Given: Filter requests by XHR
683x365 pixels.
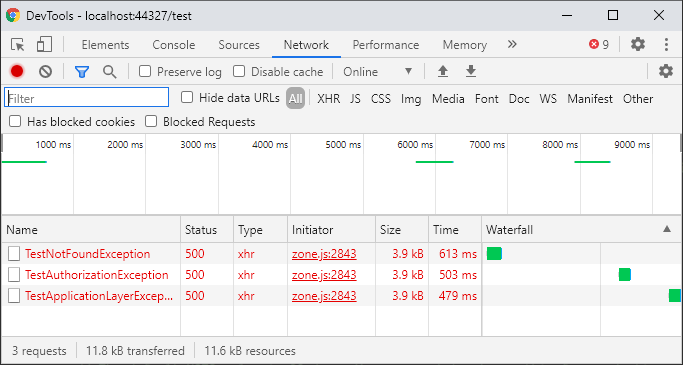Looking at the screenshot, I should 328,99.
